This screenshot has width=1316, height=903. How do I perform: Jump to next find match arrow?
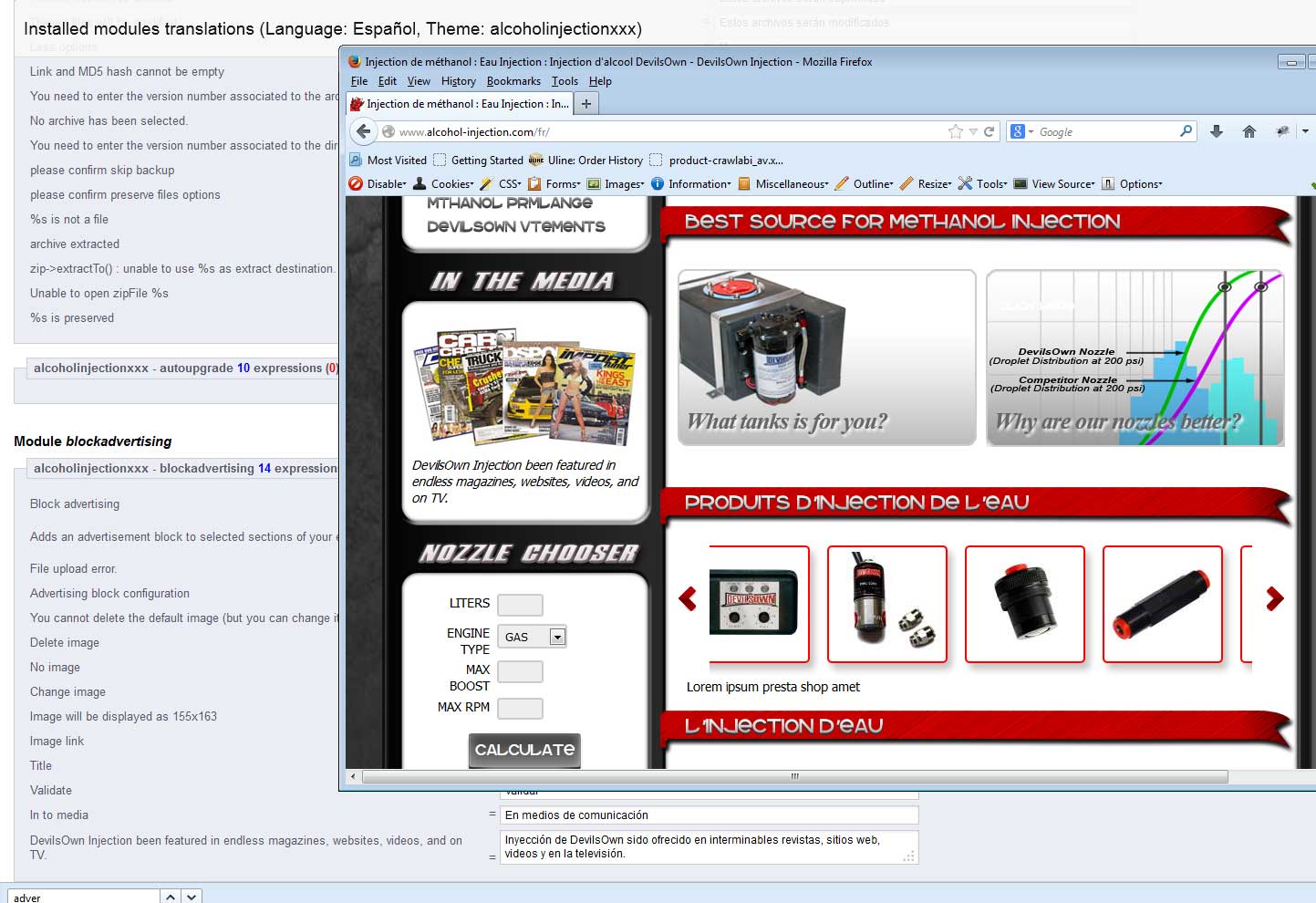(x=192, y=897)
